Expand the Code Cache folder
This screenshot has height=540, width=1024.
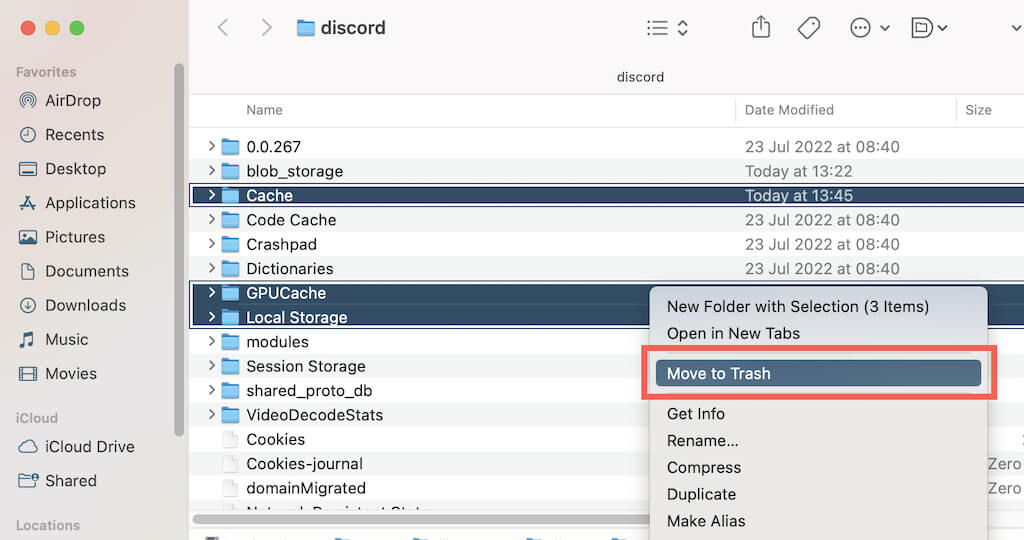(x=211, y=220)
